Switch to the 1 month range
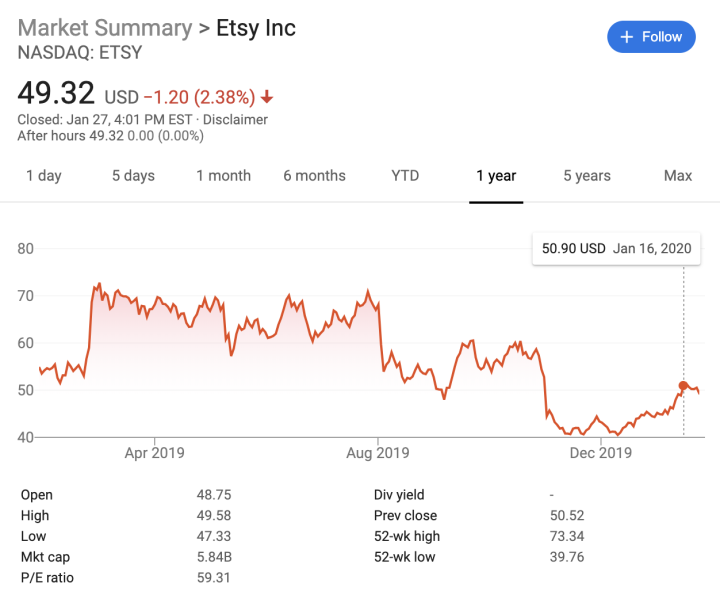This screenshot has width=720, height=610. tap(224, 175)
